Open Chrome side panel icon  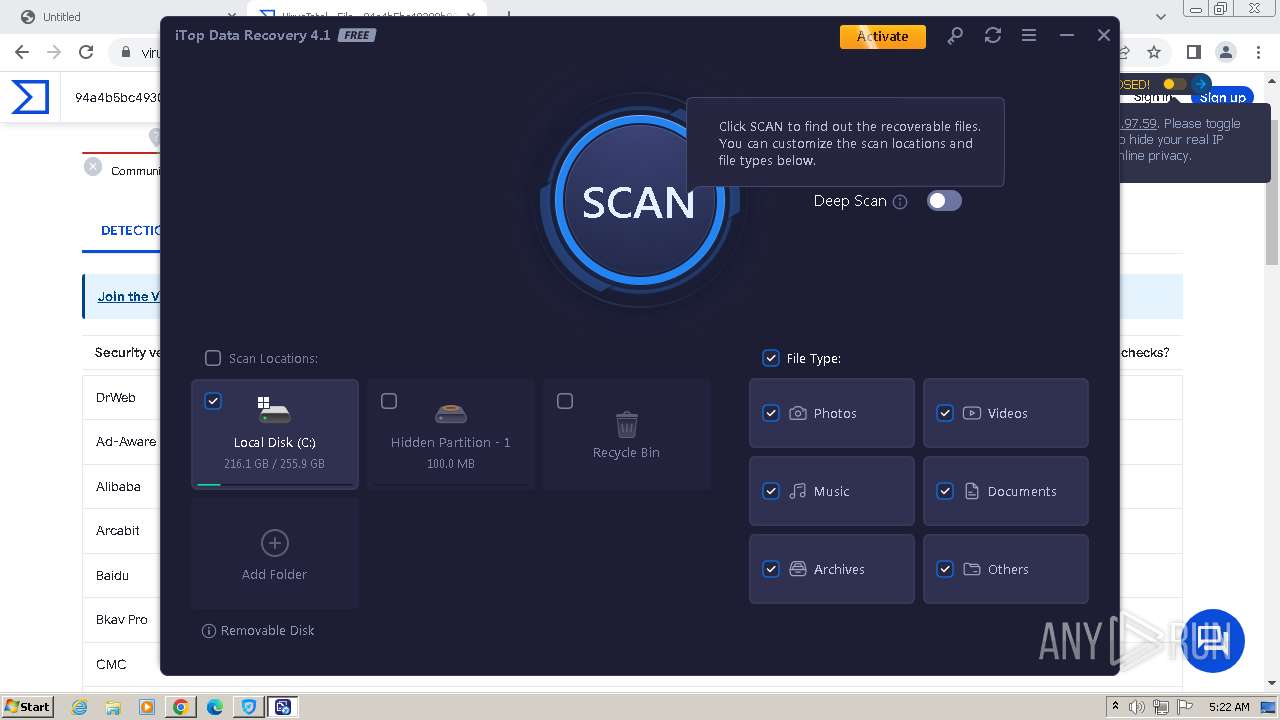tap(1193, 52)
